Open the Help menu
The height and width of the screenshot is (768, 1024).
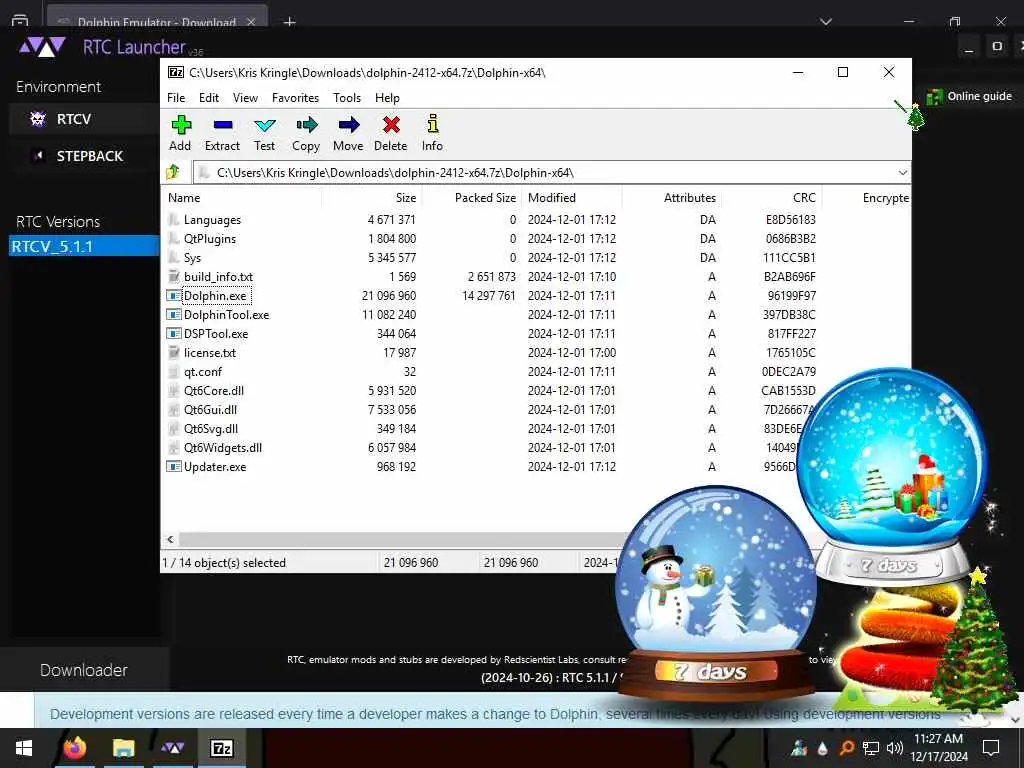point(387,98)
